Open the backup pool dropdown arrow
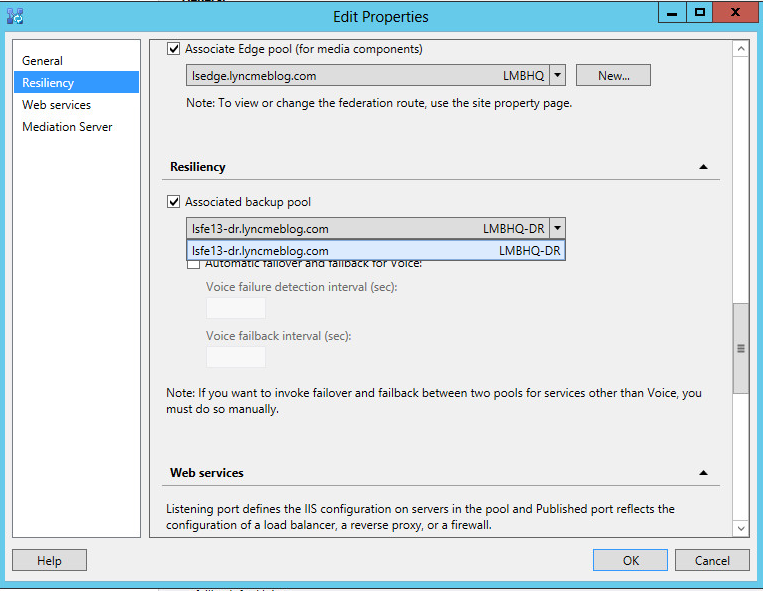 pos(557,228)
